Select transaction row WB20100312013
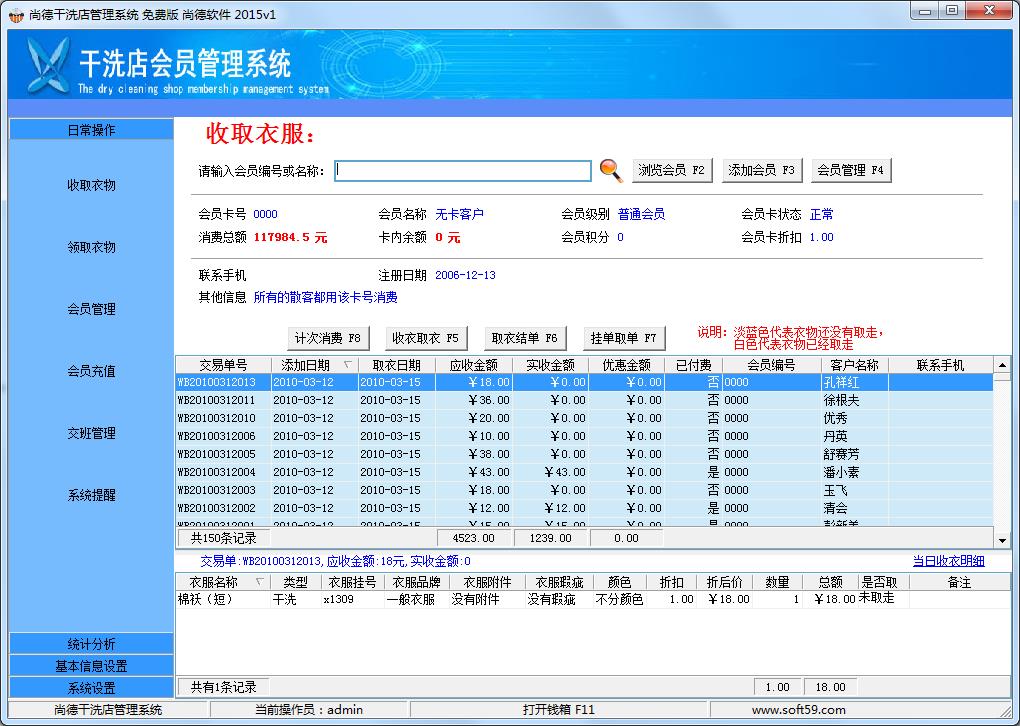Image resolution: width=1020 pixels, height=726 pixels. pyautogui.click(x=584, y=382)
